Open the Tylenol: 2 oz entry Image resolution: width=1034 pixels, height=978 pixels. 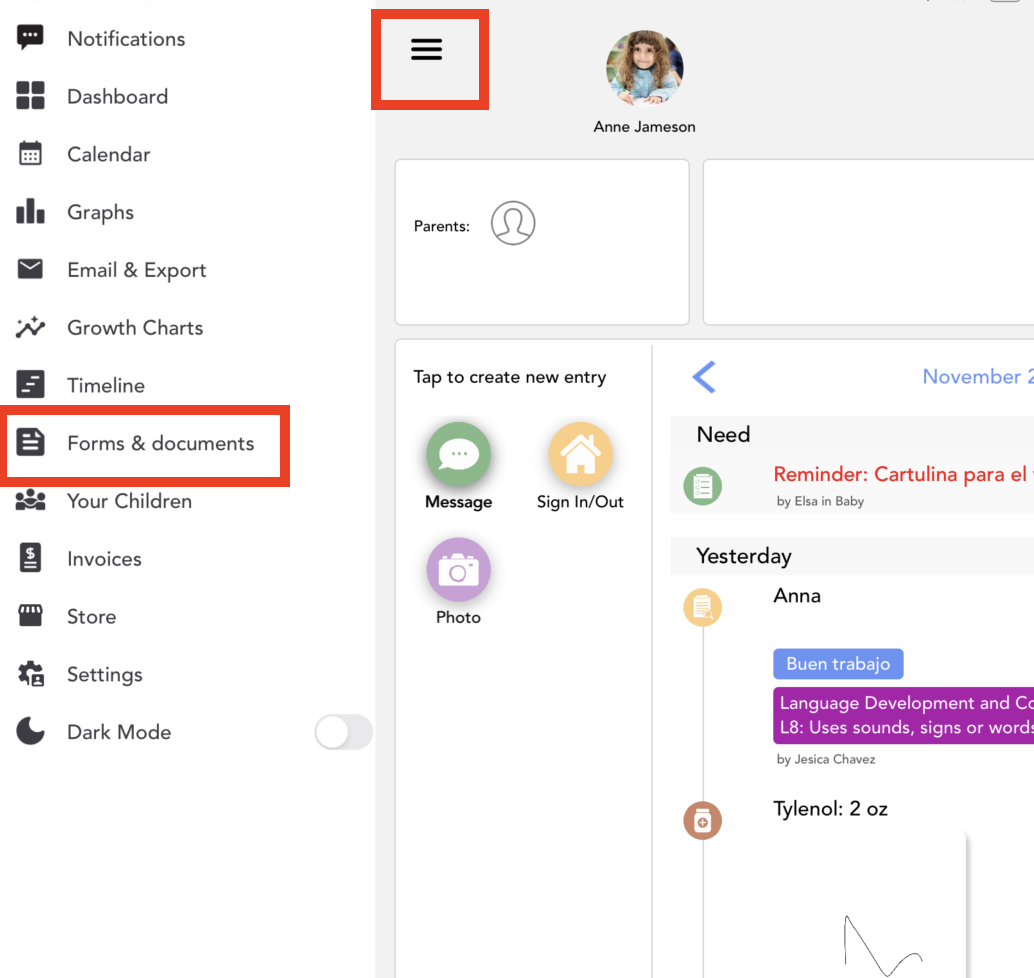[x=830, y=809]
